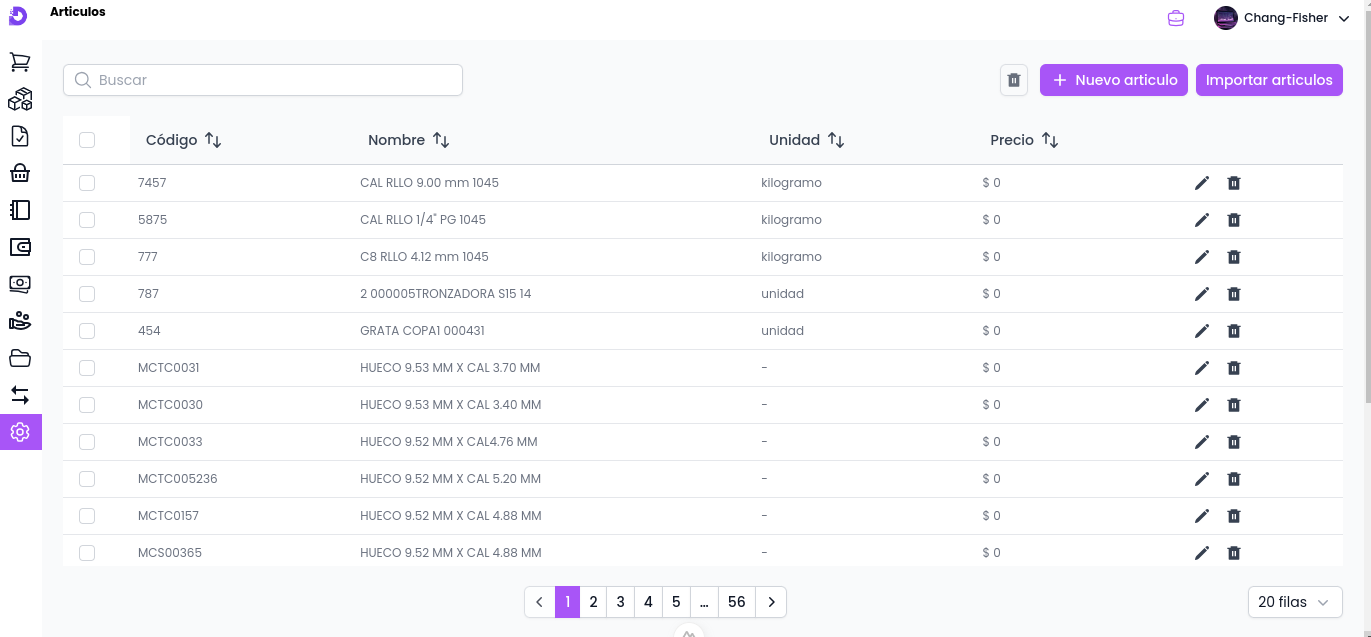Click the Buscar search field

point(263,80)
